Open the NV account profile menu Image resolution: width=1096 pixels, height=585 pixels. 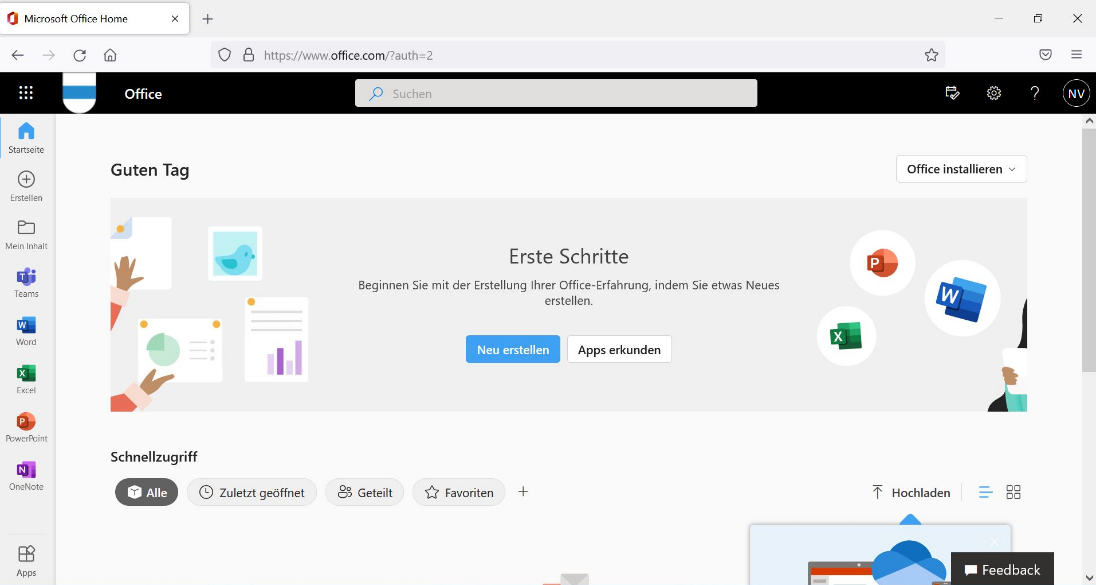pyautogui.click(x=1075, y=93)
